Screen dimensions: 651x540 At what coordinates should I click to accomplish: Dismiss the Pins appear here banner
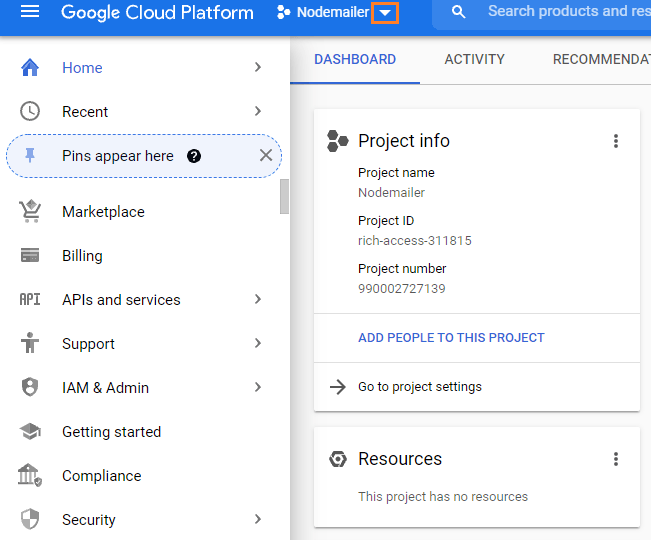(266, 155)
